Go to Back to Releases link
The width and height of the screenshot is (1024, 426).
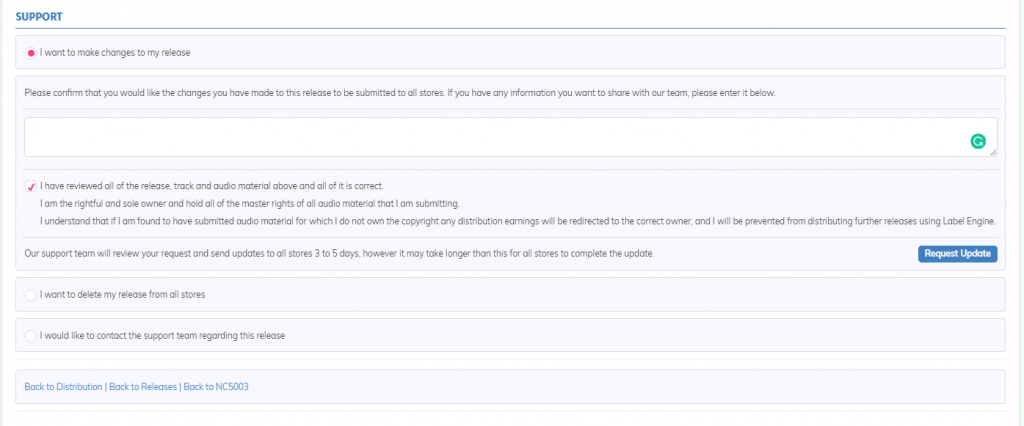tap(143, 387)
